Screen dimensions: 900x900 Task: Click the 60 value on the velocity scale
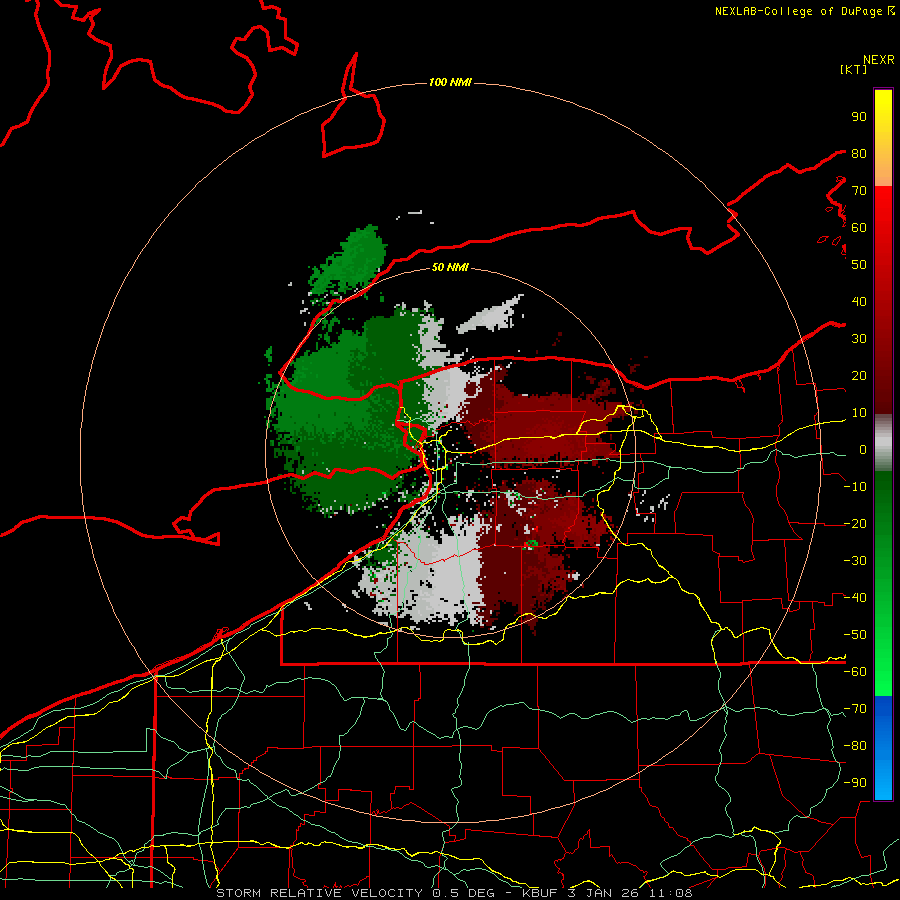click(859, 227)
